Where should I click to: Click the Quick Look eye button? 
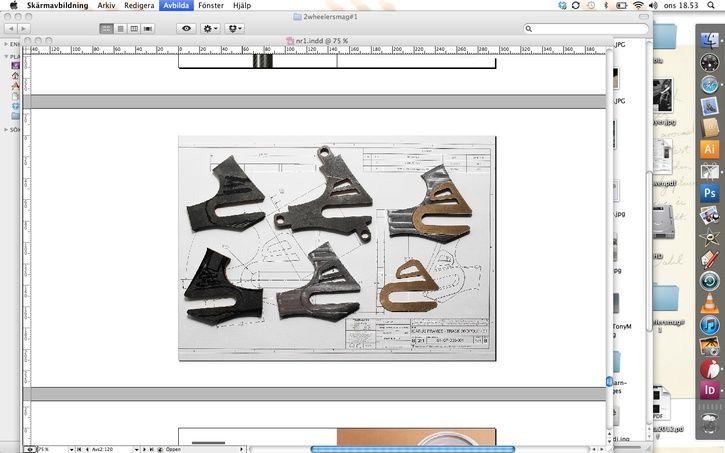186,29
